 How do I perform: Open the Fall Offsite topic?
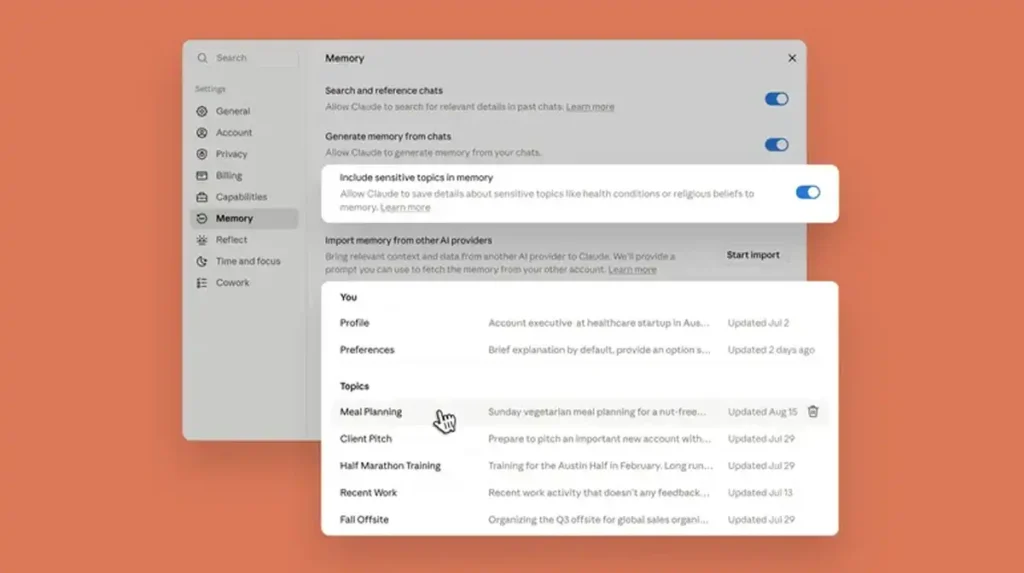click(x=579, y=520)
